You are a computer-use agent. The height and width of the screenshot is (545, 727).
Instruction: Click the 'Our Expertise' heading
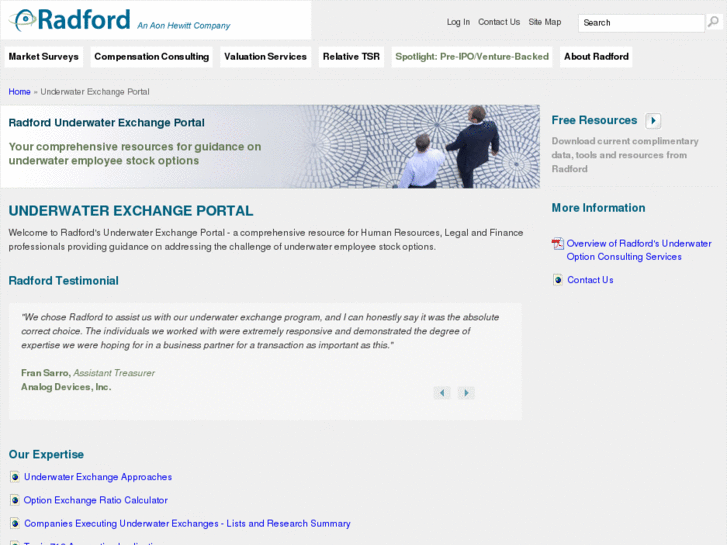coord(46,454)
